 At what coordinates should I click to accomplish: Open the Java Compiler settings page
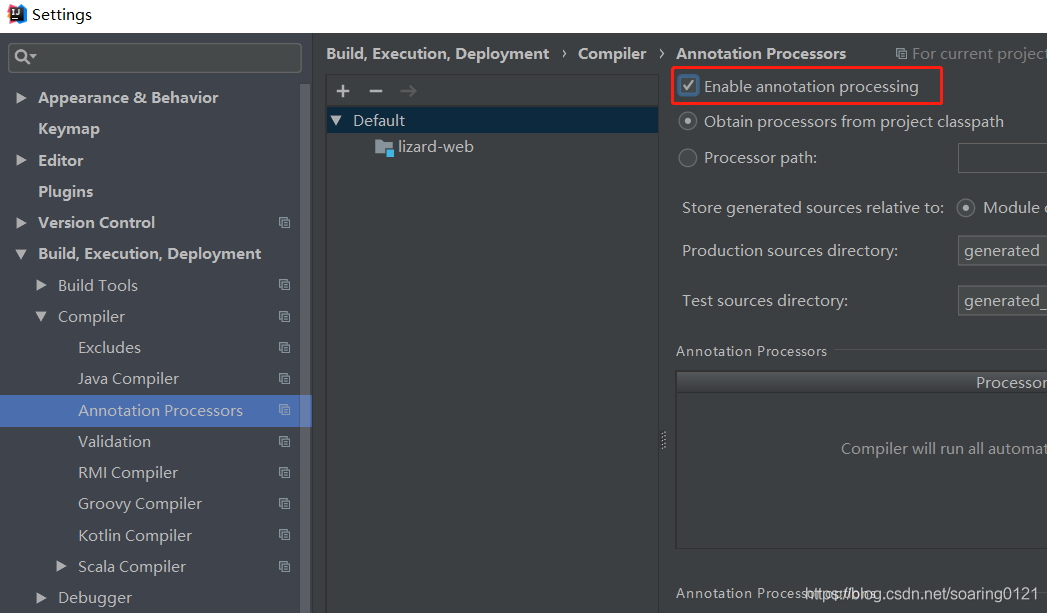click(128, 379)
